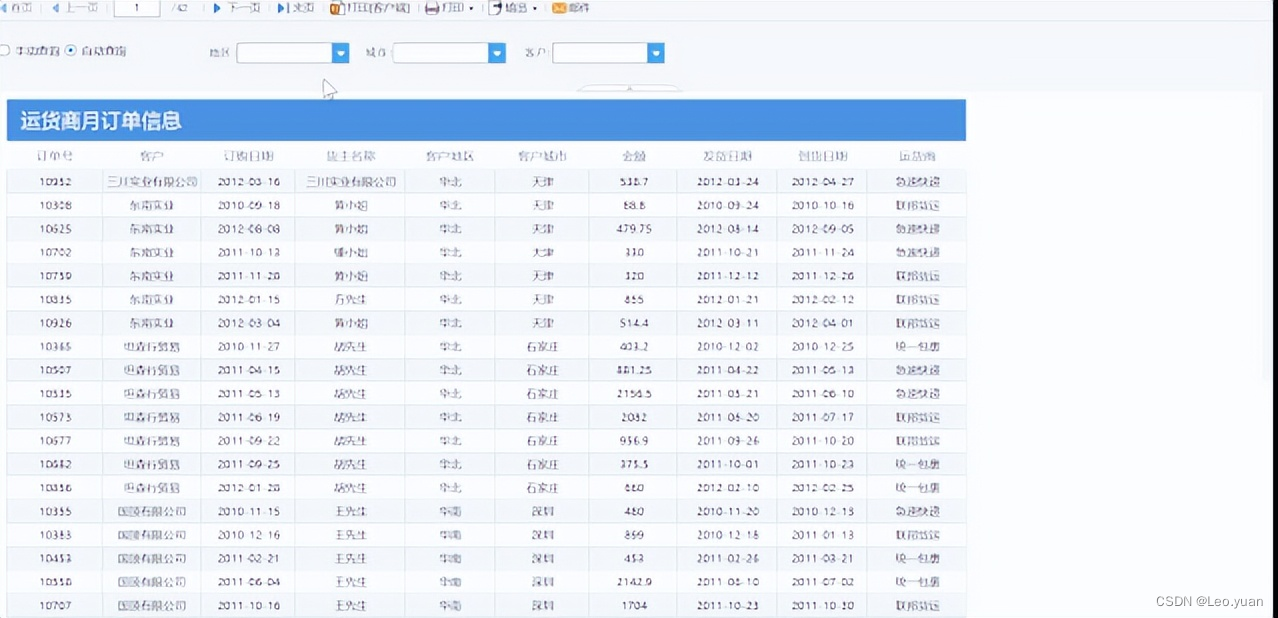The image size is (1278, 618).
Task: Open the 打印 print dropdown menu
Action: click(450, 8)
